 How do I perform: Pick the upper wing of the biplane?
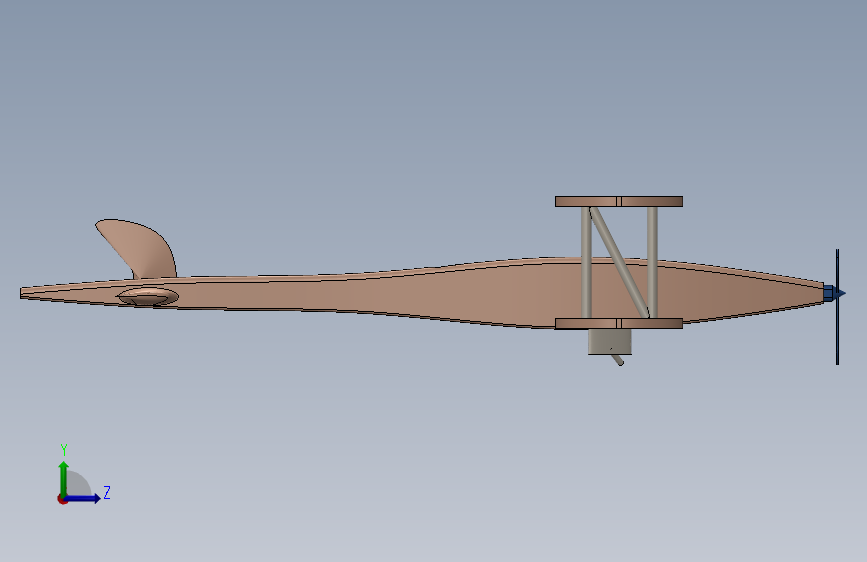pos(619,201)
